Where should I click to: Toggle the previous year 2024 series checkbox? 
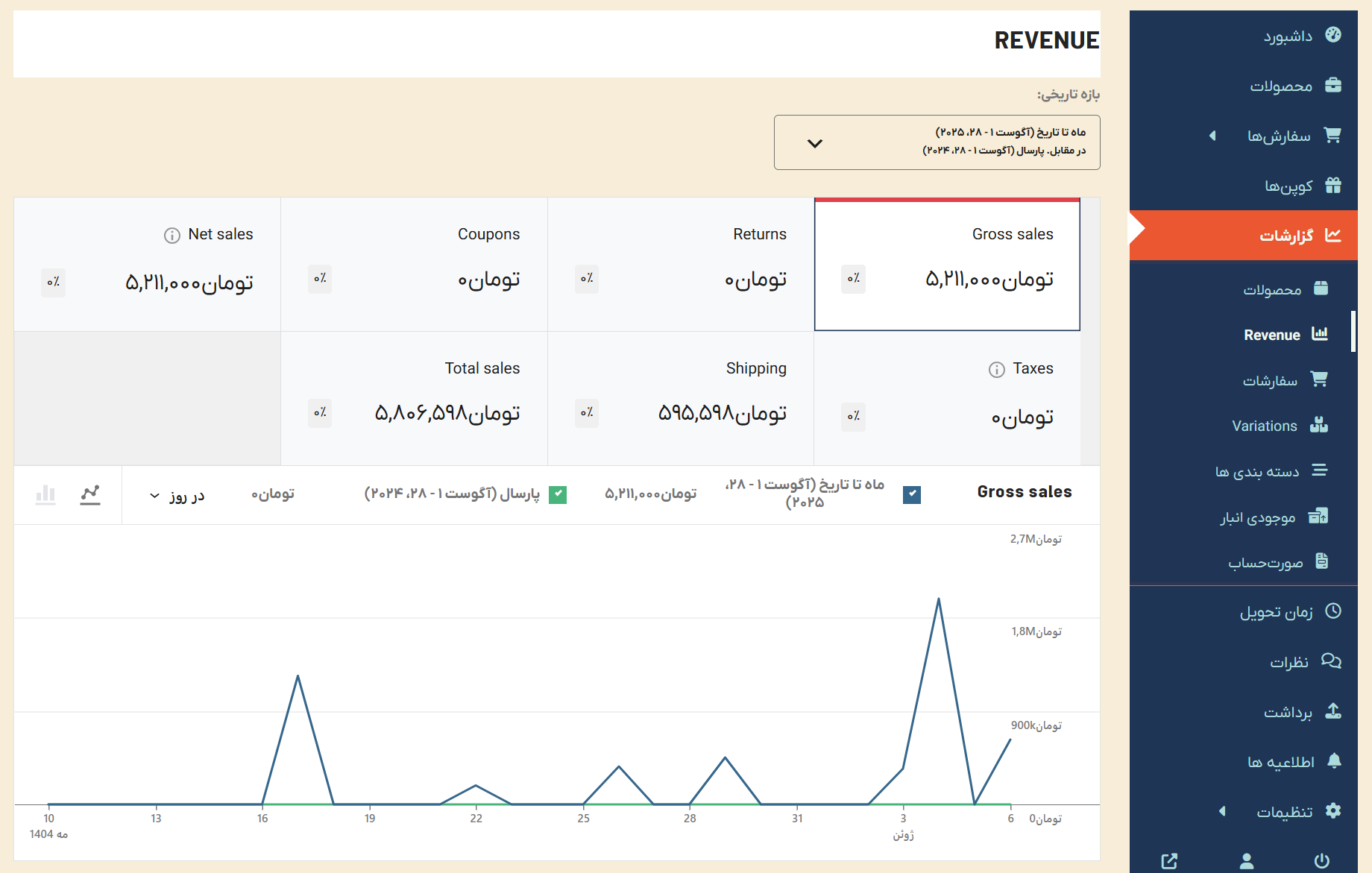[x=558, y=494]
